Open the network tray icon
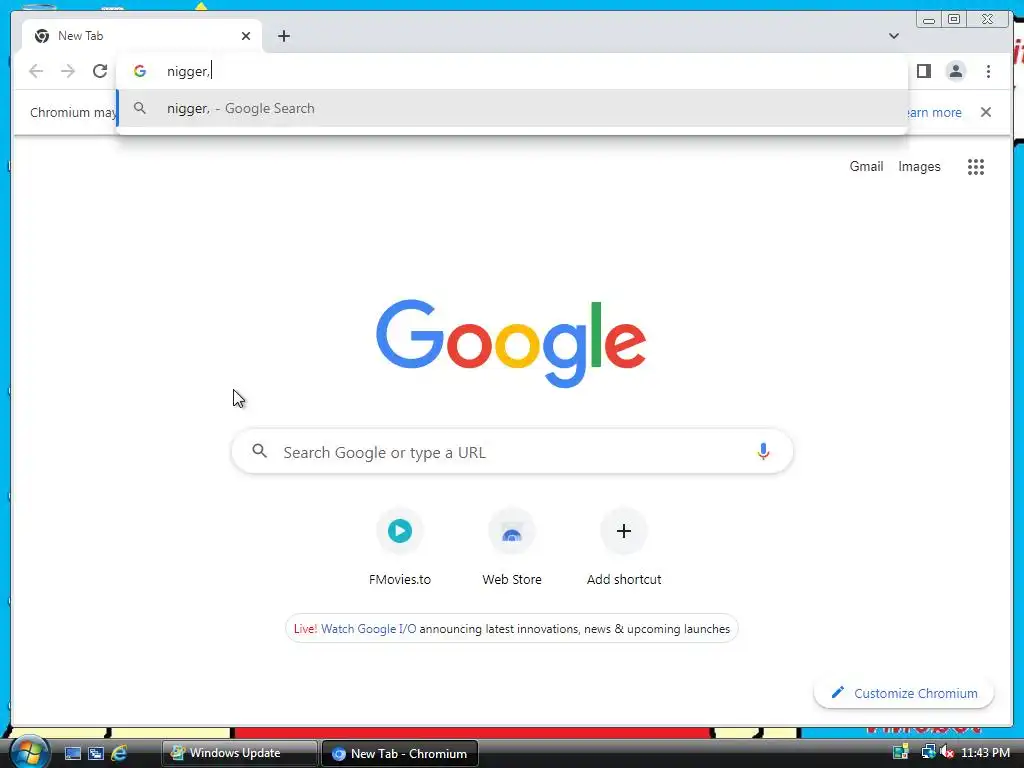 click(927, 753)
